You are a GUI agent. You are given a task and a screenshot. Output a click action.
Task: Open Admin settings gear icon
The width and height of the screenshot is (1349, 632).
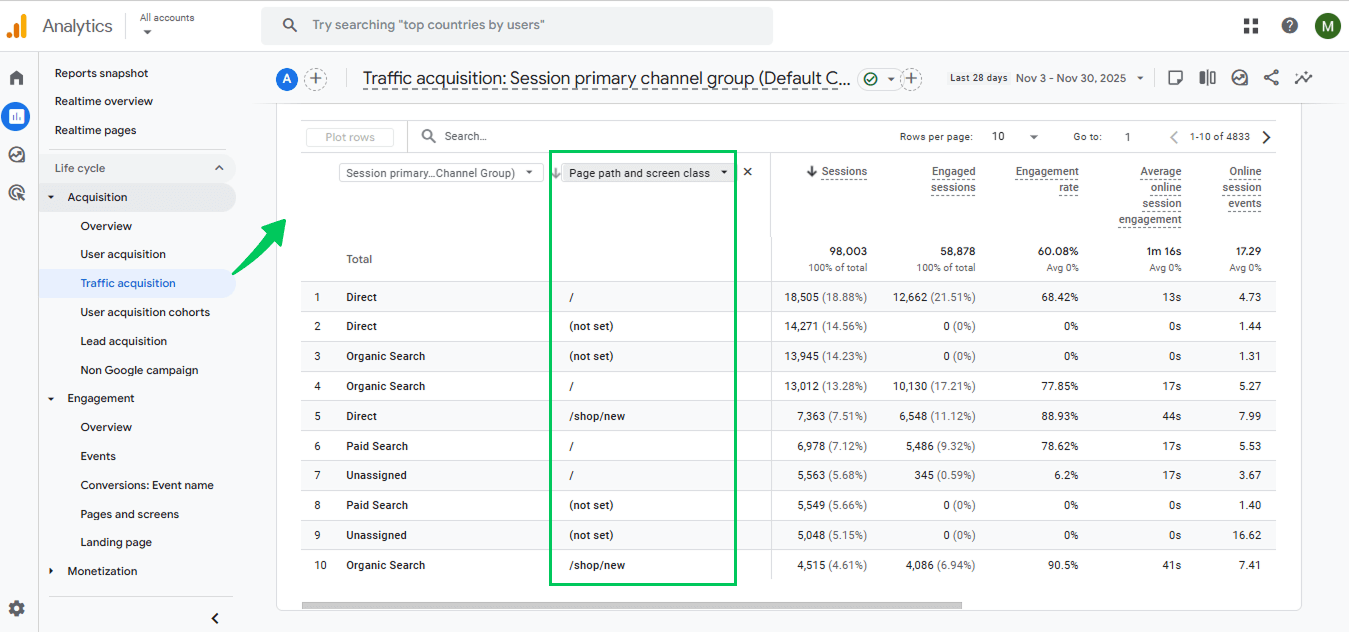pyautogui.click(x=16, y=608)
